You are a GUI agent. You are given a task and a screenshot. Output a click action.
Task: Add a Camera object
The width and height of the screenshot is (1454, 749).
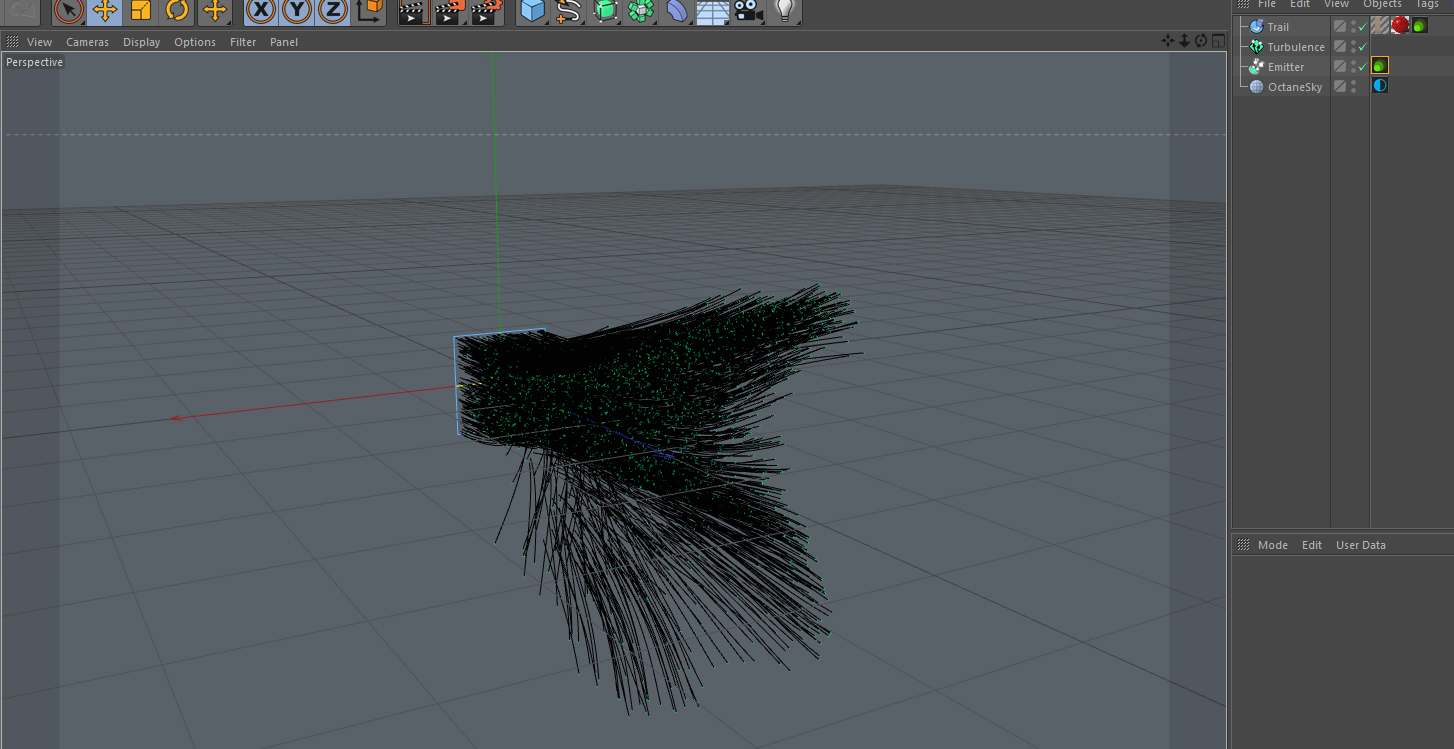[747, 11]
